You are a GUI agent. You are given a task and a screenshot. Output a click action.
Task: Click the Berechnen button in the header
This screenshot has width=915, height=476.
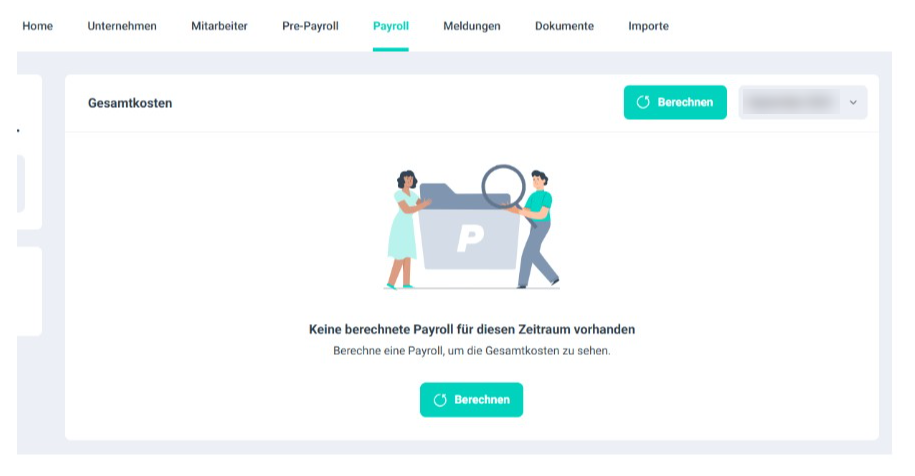[675, 102]
